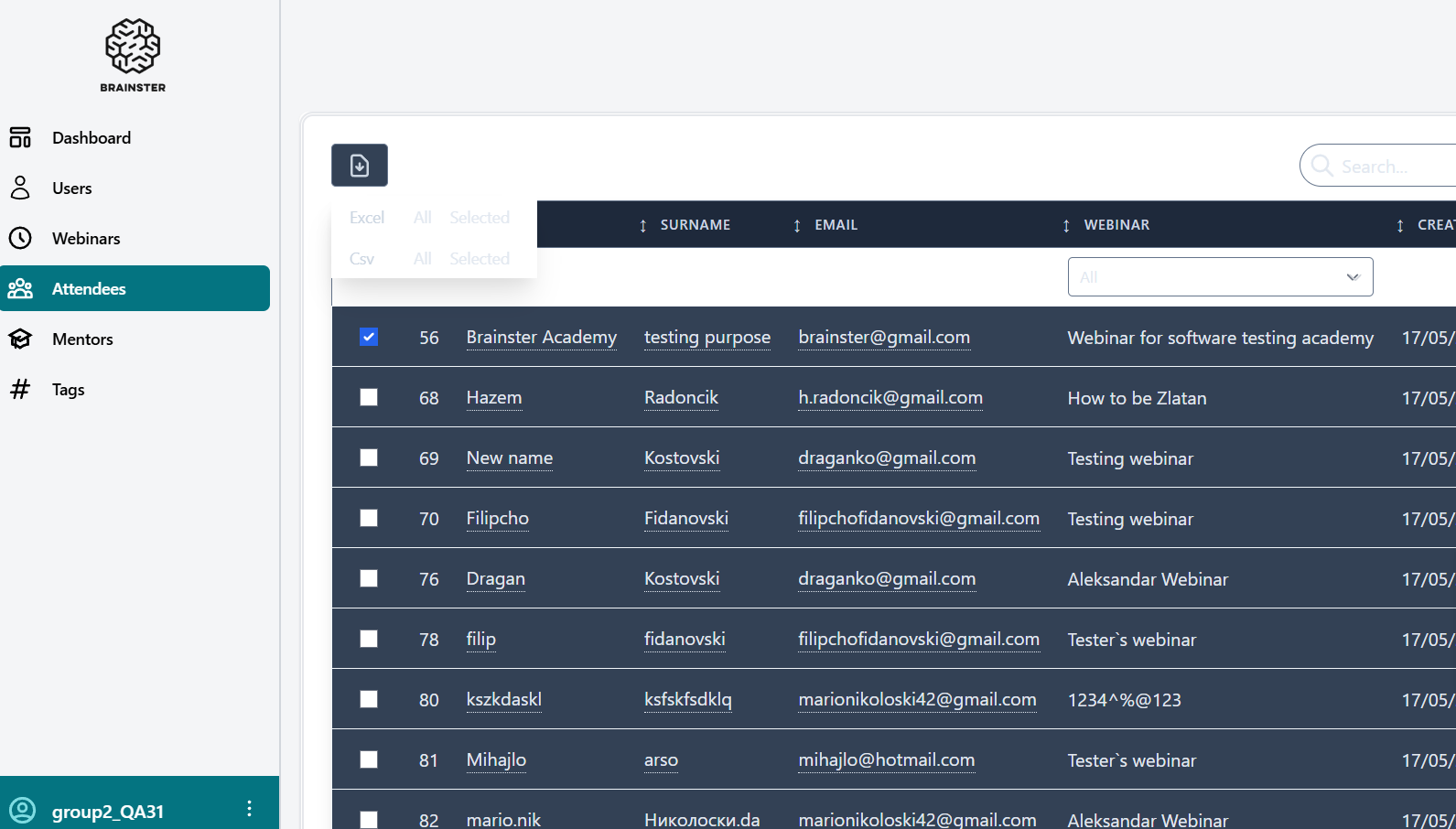Open the export download icon button
Screen dimensions: 1456x829
pyautogui.click(x=360, y=166)
